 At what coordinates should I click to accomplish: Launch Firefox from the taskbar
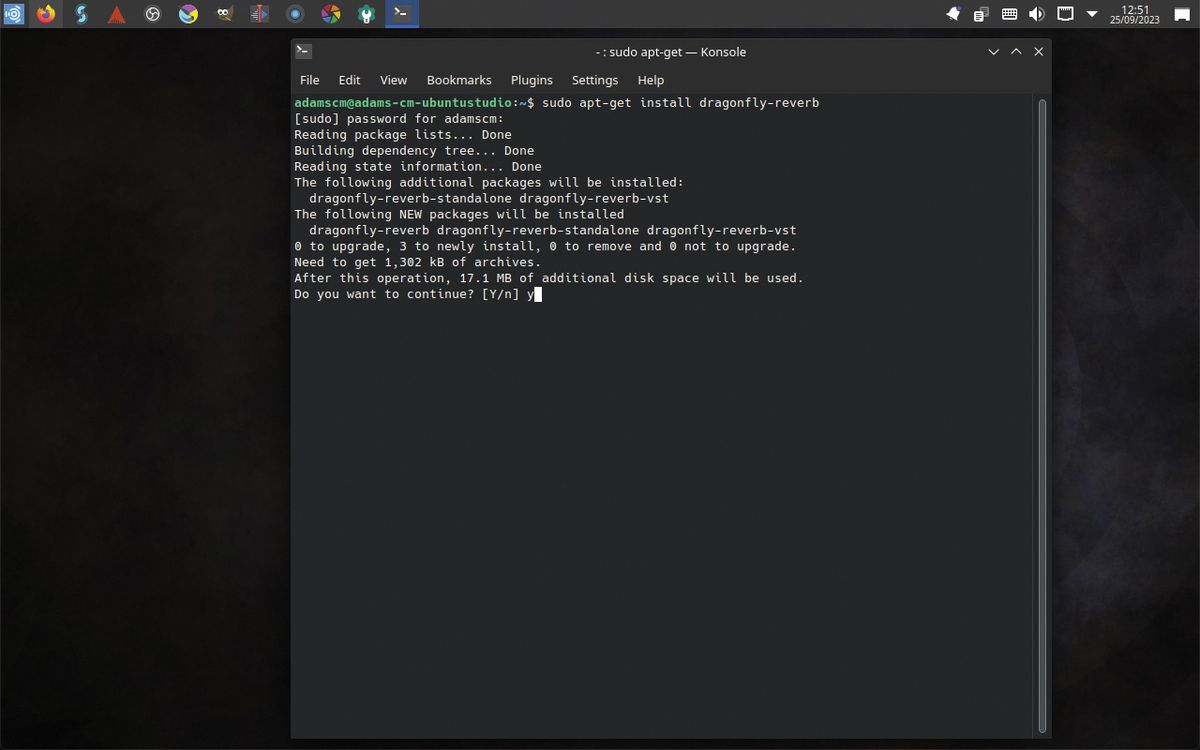(45, 13)
